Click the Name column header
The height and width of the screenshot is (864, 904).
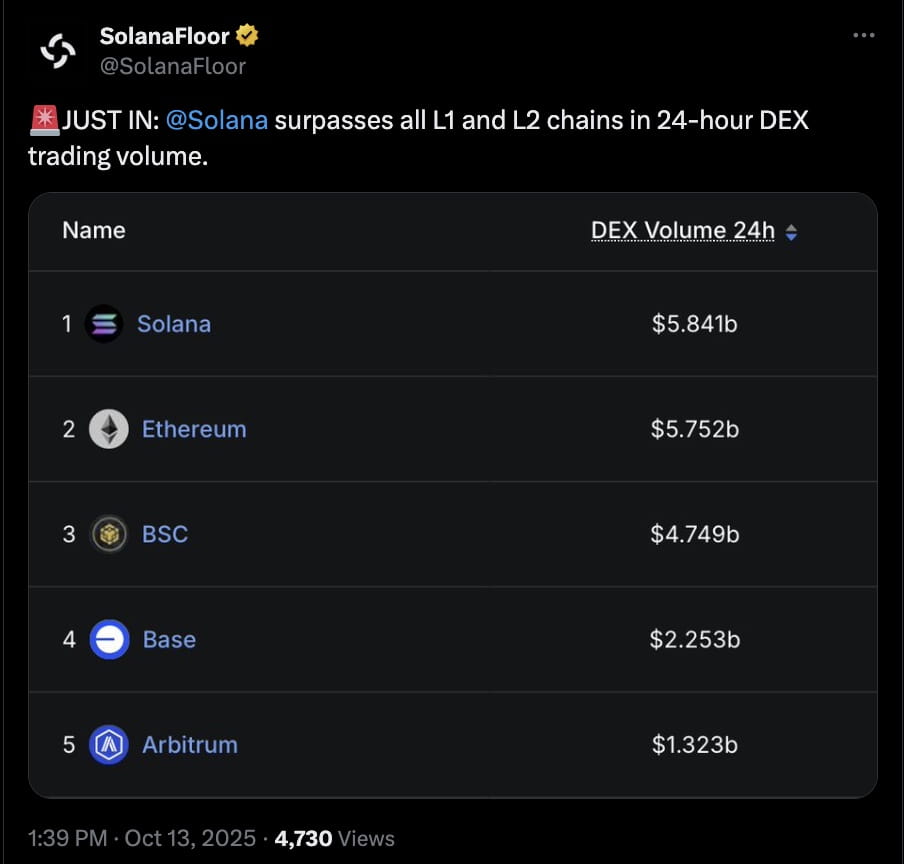pos(94,230)
